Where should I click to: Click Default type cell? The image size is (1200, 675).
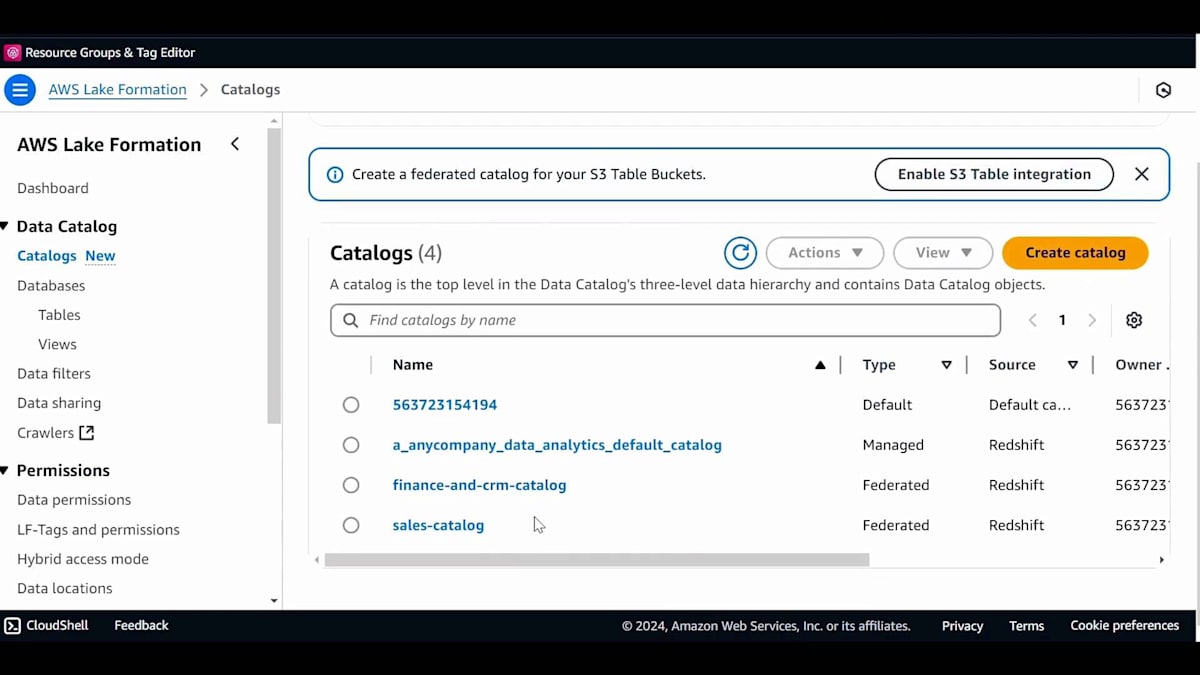887,405
